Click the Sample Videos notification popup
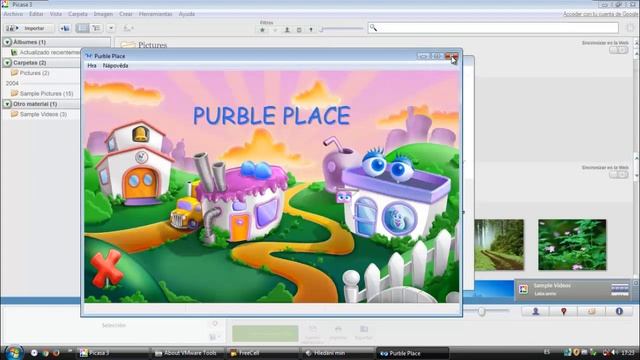 coord(573,289)
